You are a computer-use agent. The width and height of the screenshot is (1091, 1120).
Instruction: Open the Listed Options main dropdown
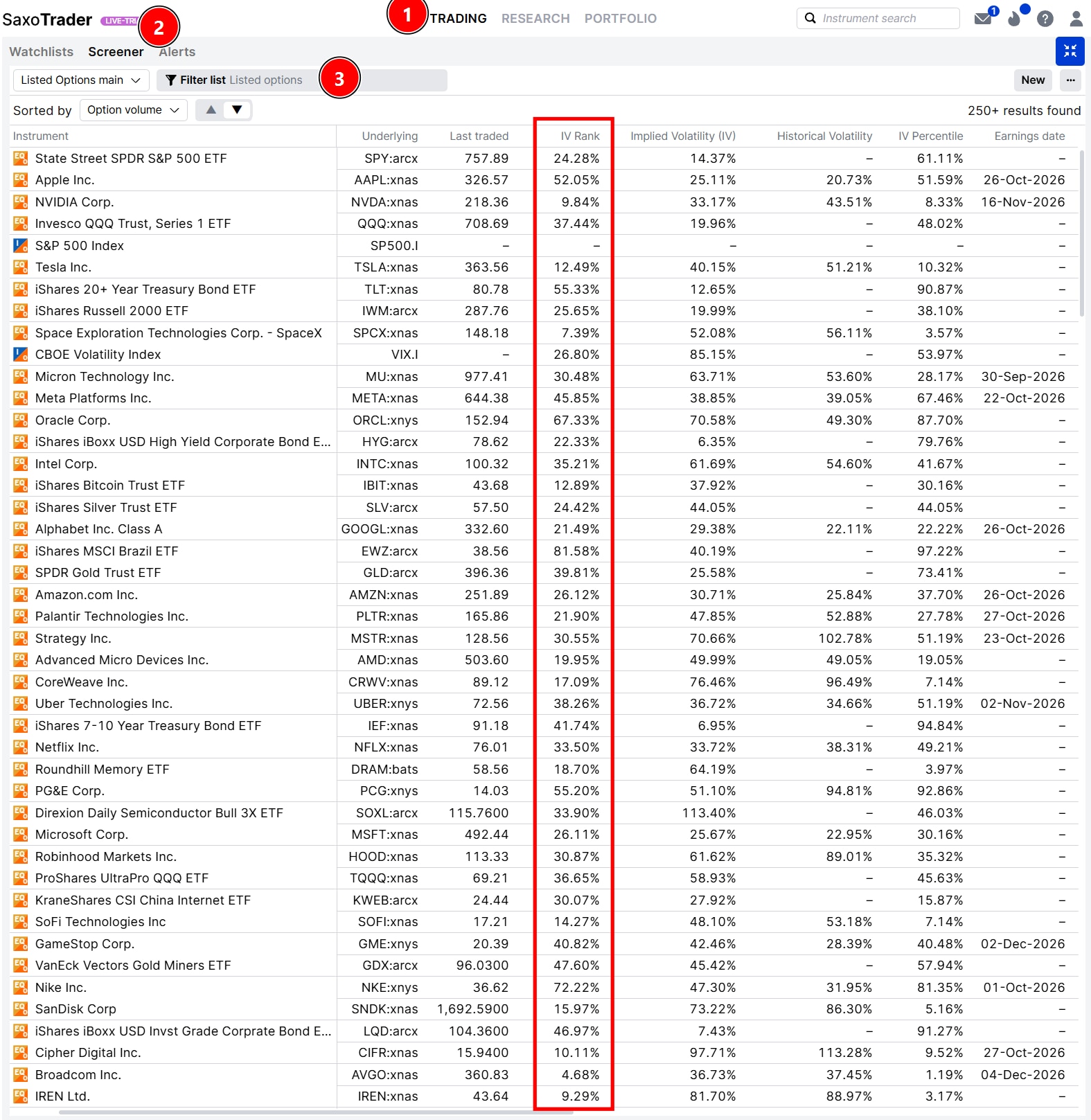(81, 80)
